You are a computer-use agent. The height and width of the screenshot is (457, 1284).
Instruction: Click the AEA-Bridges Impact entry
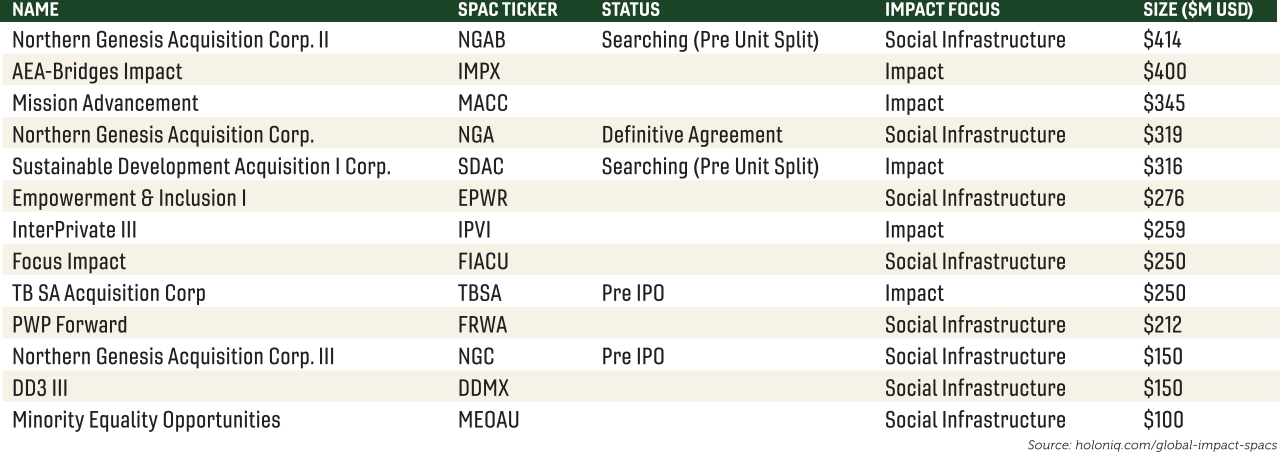tap(97, 72)
